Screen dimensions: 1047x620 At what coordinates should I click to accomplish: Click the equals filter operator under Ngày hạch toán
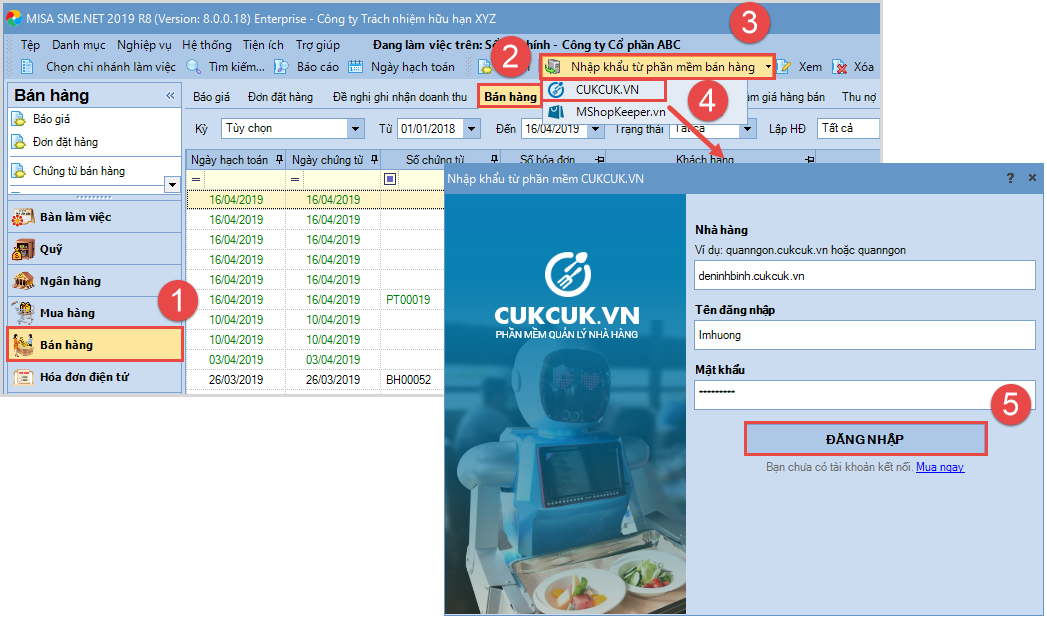click(x=196, y=180)
